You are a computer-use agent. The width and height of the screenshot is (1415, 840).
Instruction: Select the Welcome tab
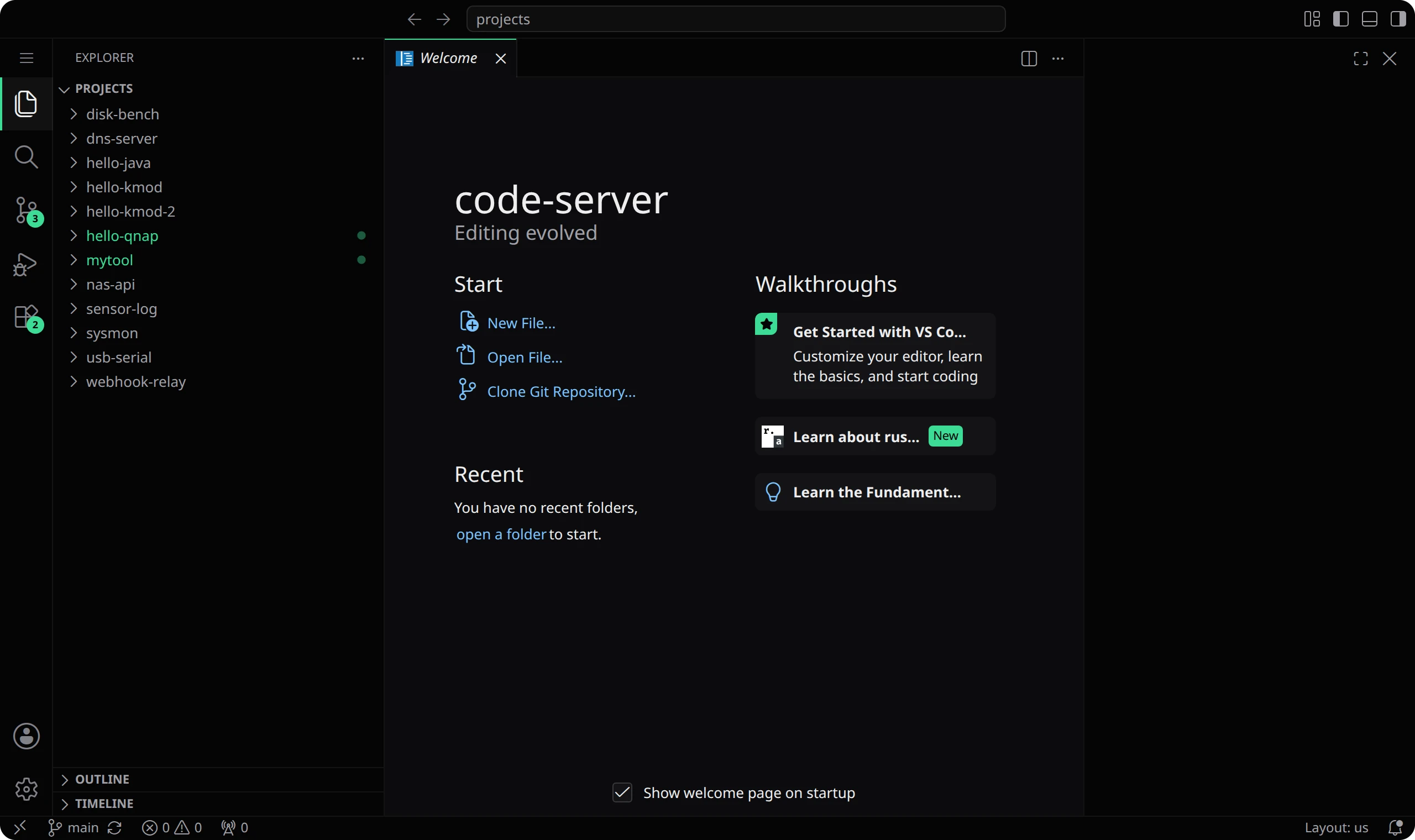[450, 57]
